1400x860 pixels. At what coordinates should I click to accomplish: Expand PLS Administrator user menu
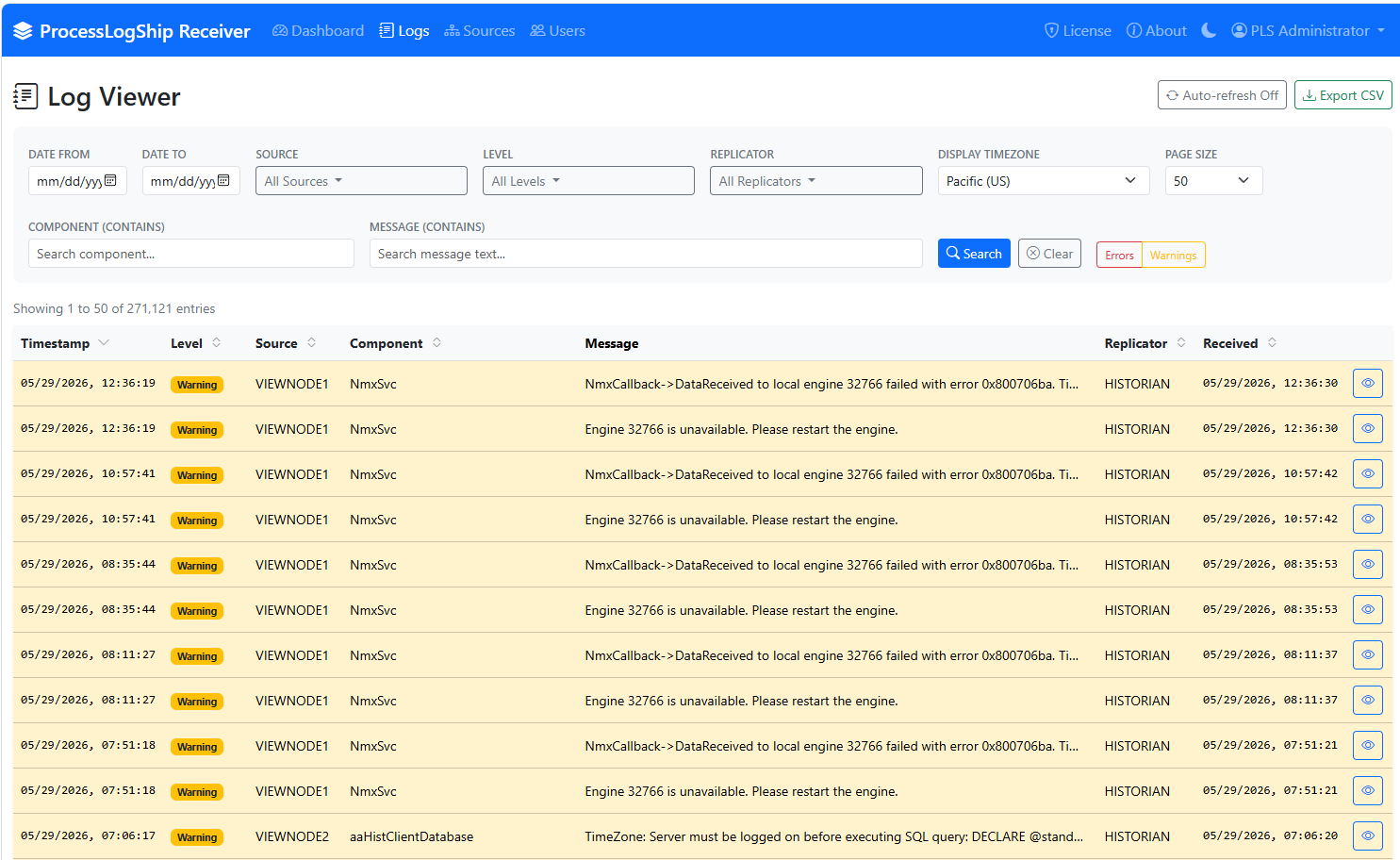pos(1309,30)
